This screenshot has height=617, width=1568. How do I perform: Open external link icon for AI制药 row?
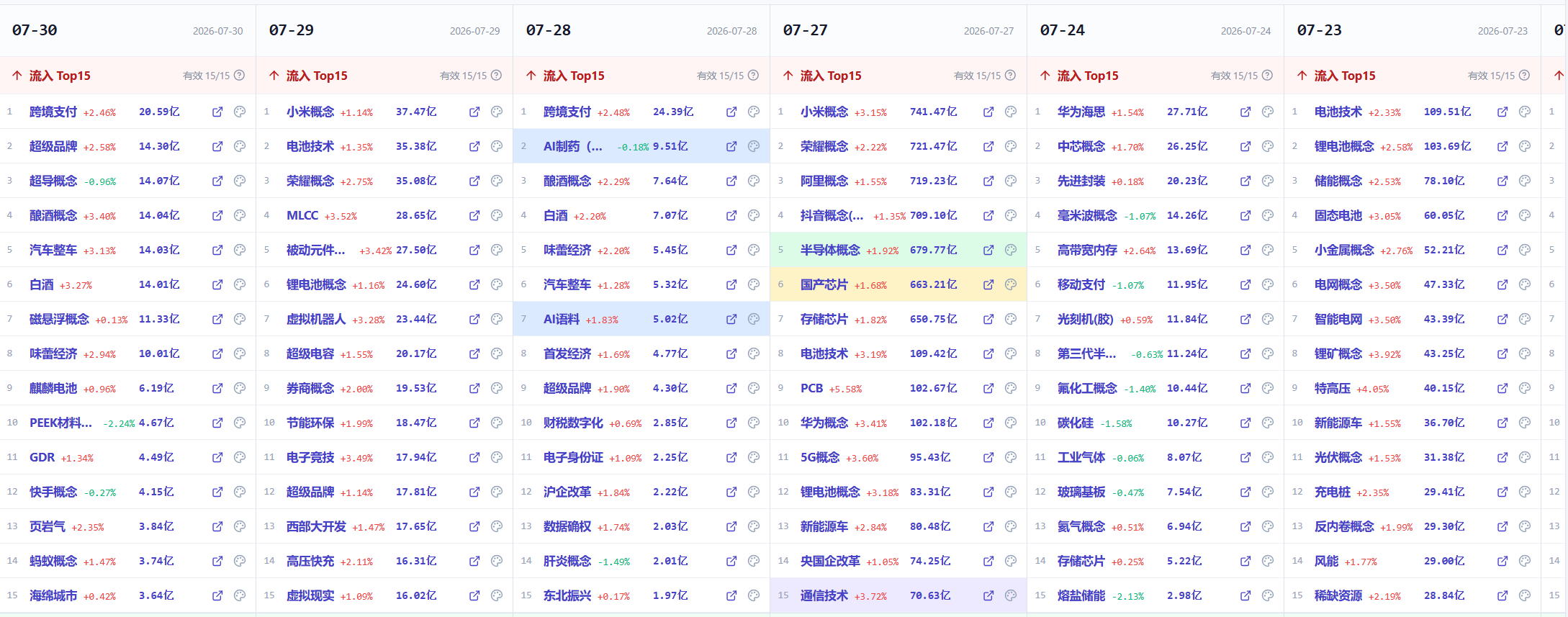(731, 146)
